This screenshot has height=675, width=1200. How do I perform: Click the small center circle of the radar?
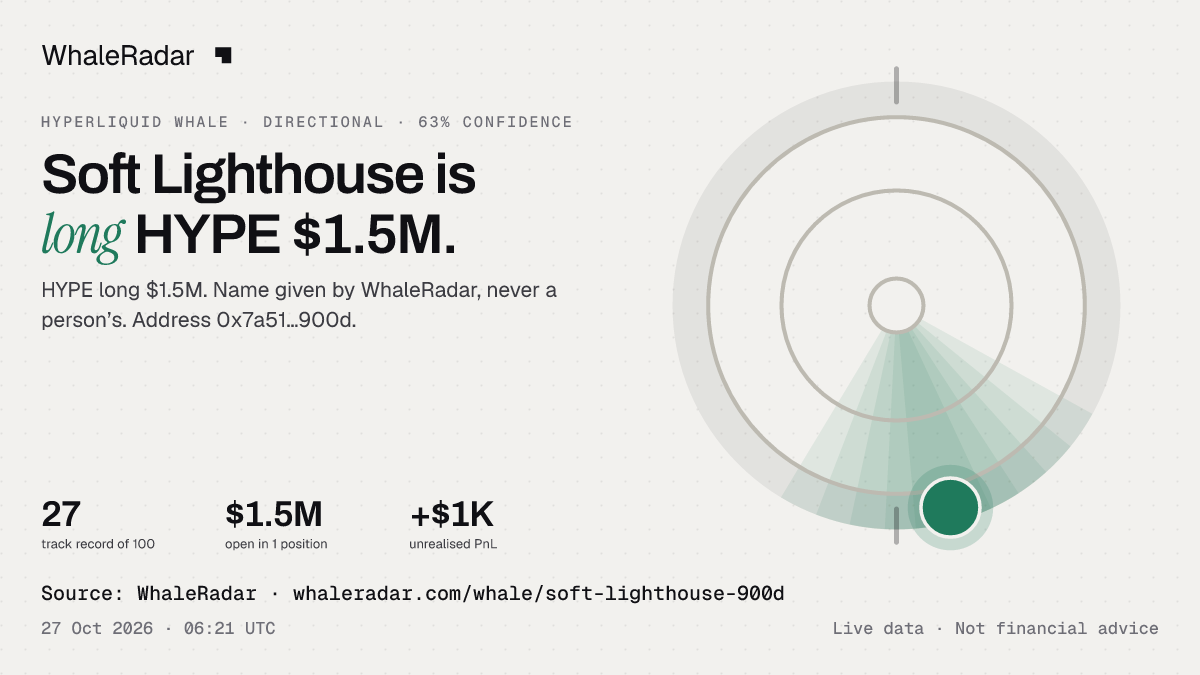point(896,305)
